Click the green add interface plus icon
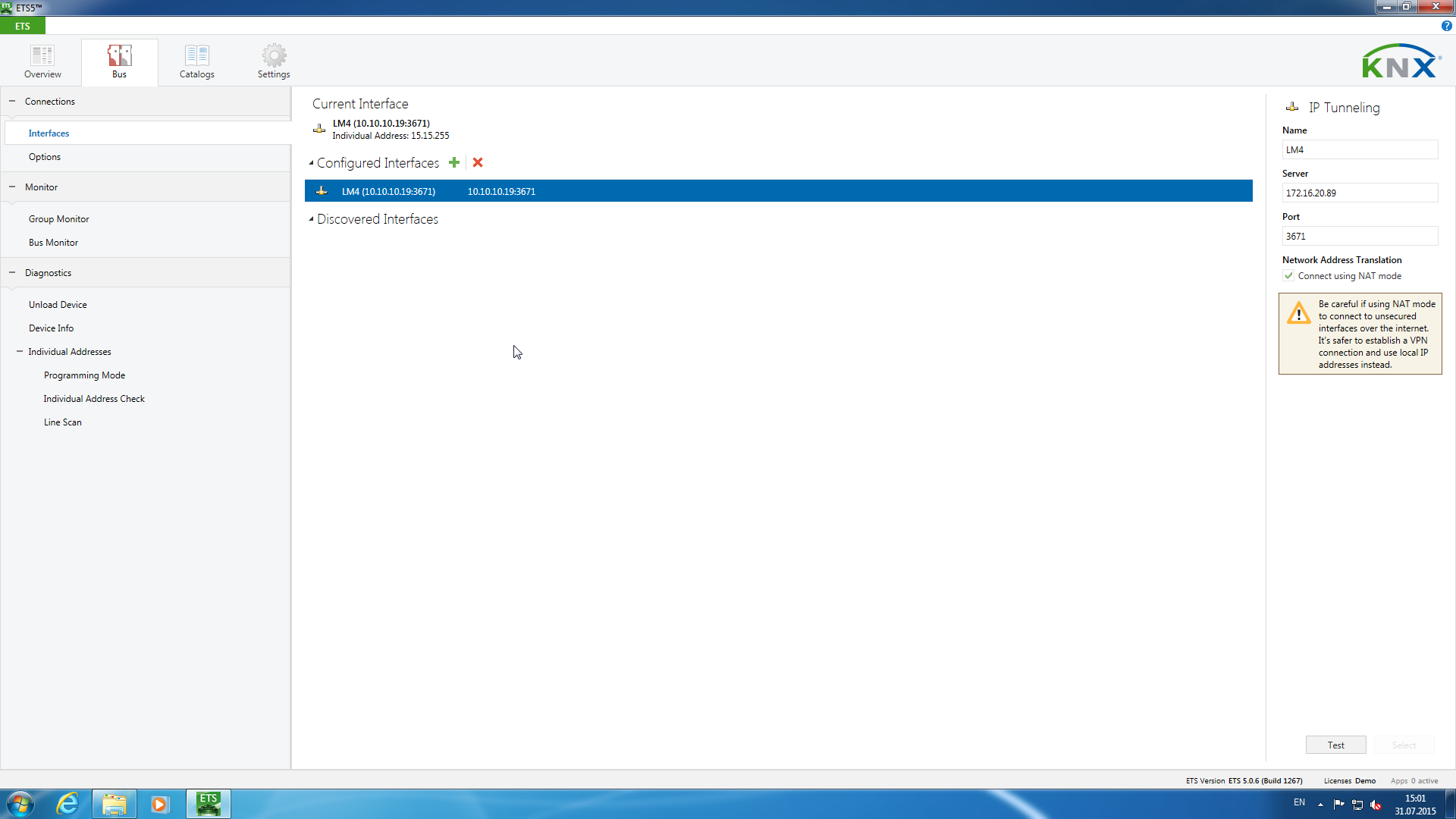This screenshot has height=819, width=1456. click(454, 163)
